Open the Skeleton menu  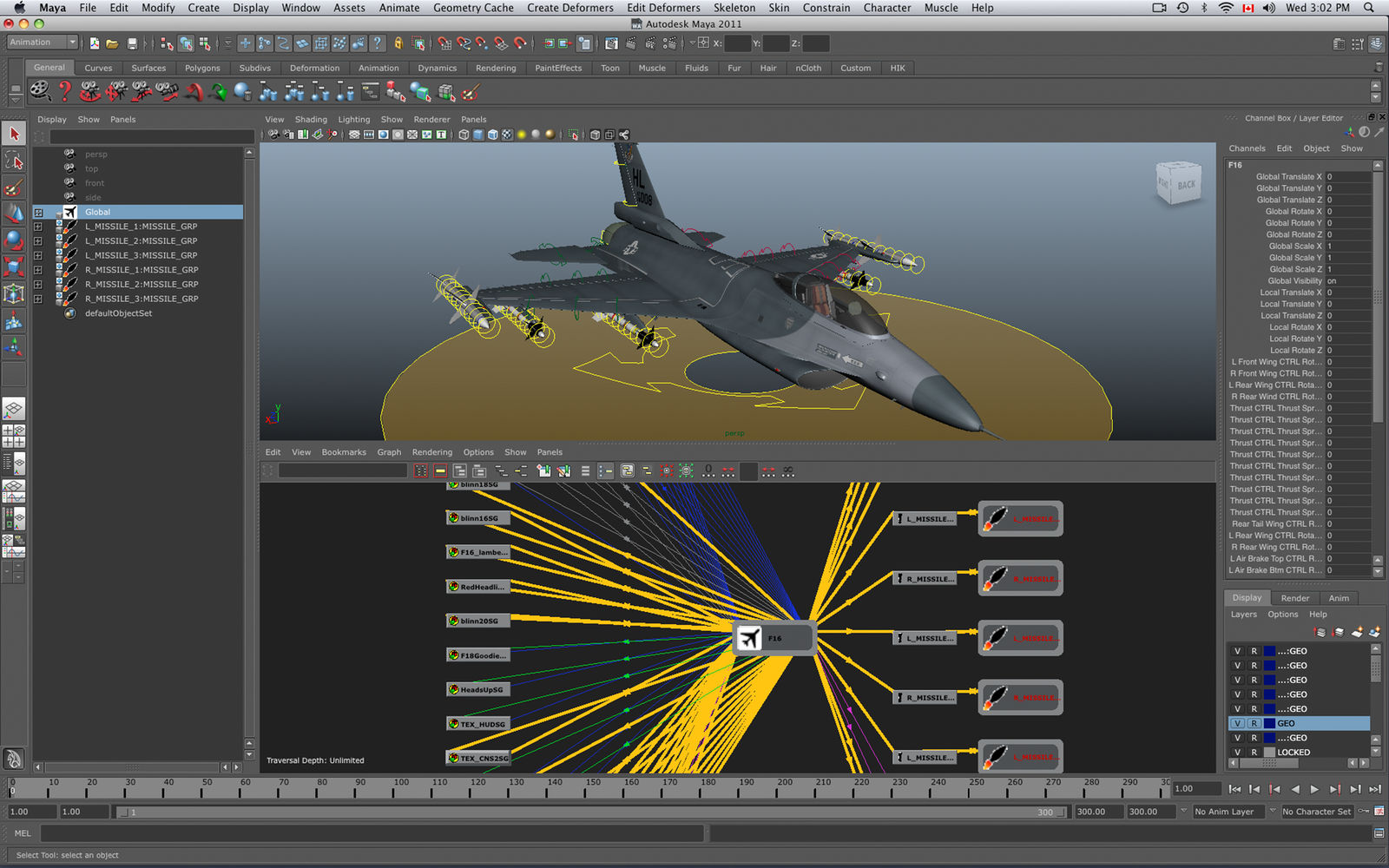pyautogui.click(x=734, y=8)
